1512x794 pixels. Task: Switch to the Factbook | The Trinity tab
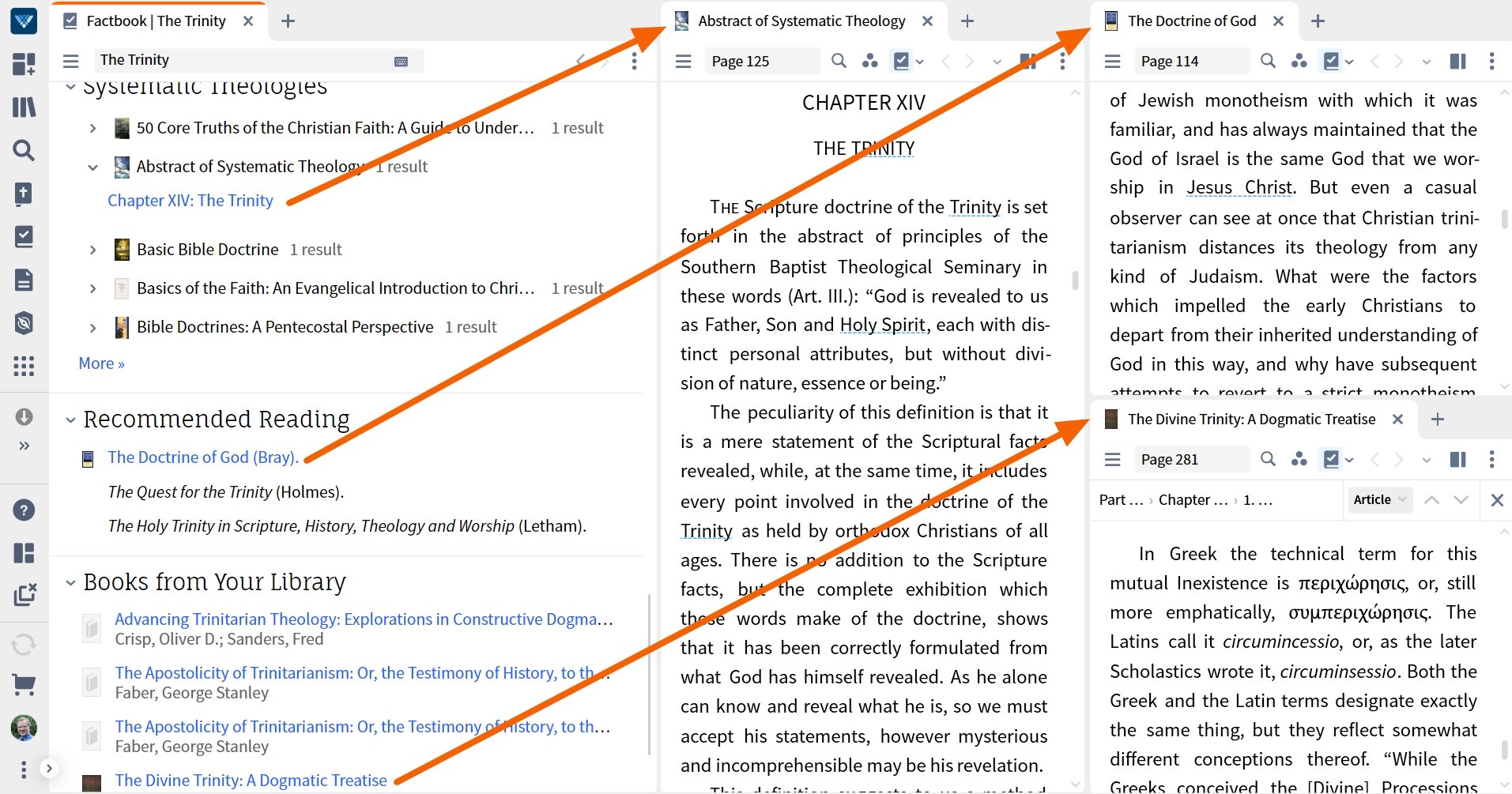click(156, 21)
